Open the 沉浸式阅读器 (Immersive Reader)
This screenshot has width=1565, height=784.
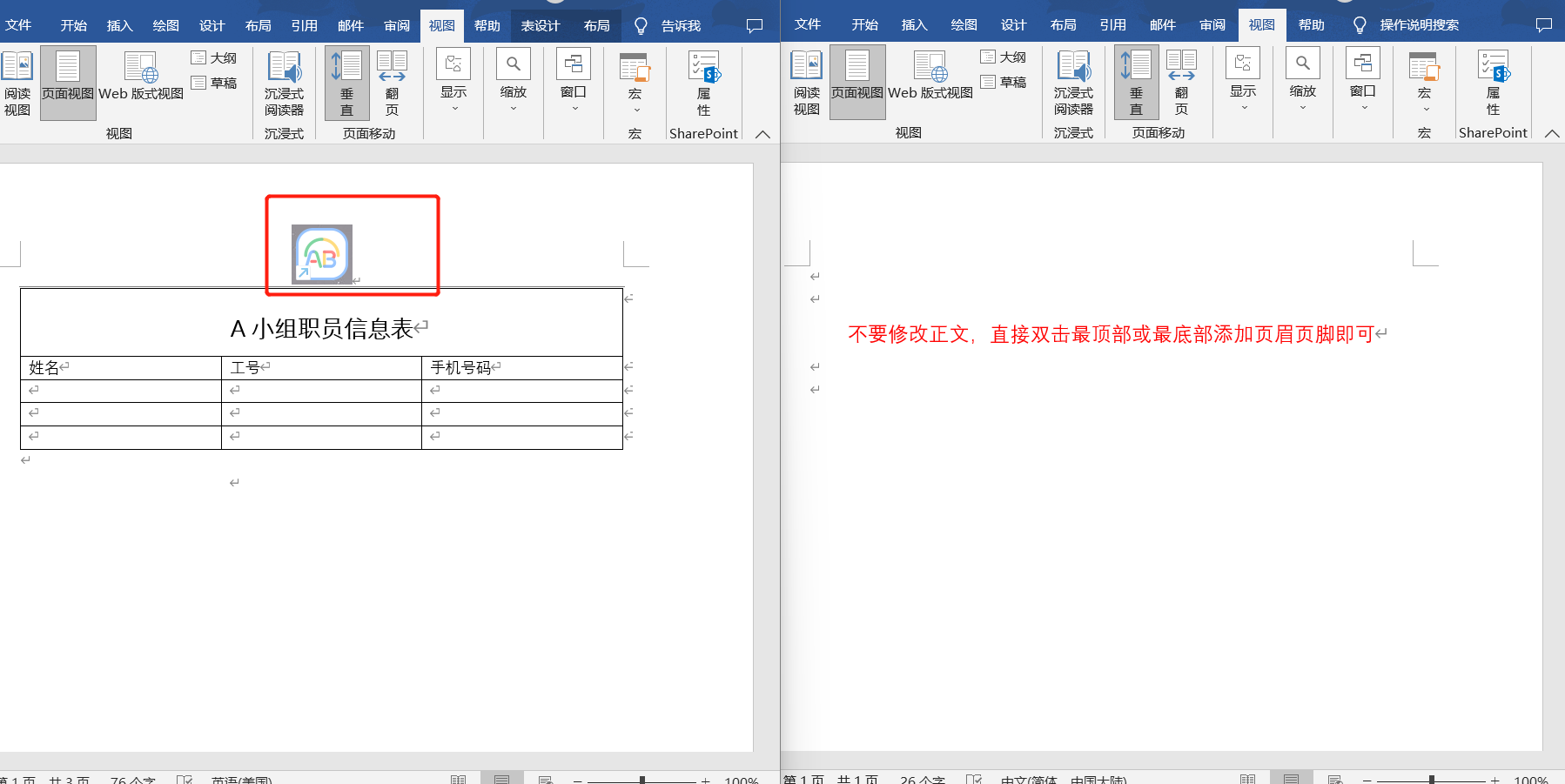pyautogui.click(x=284, y=83)
